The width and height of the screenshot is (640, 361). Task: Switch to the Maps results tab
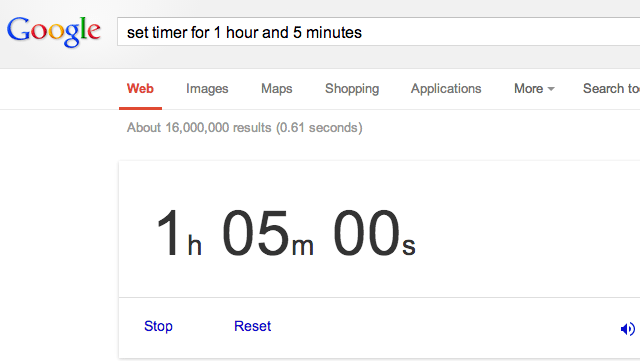point(277,89)
